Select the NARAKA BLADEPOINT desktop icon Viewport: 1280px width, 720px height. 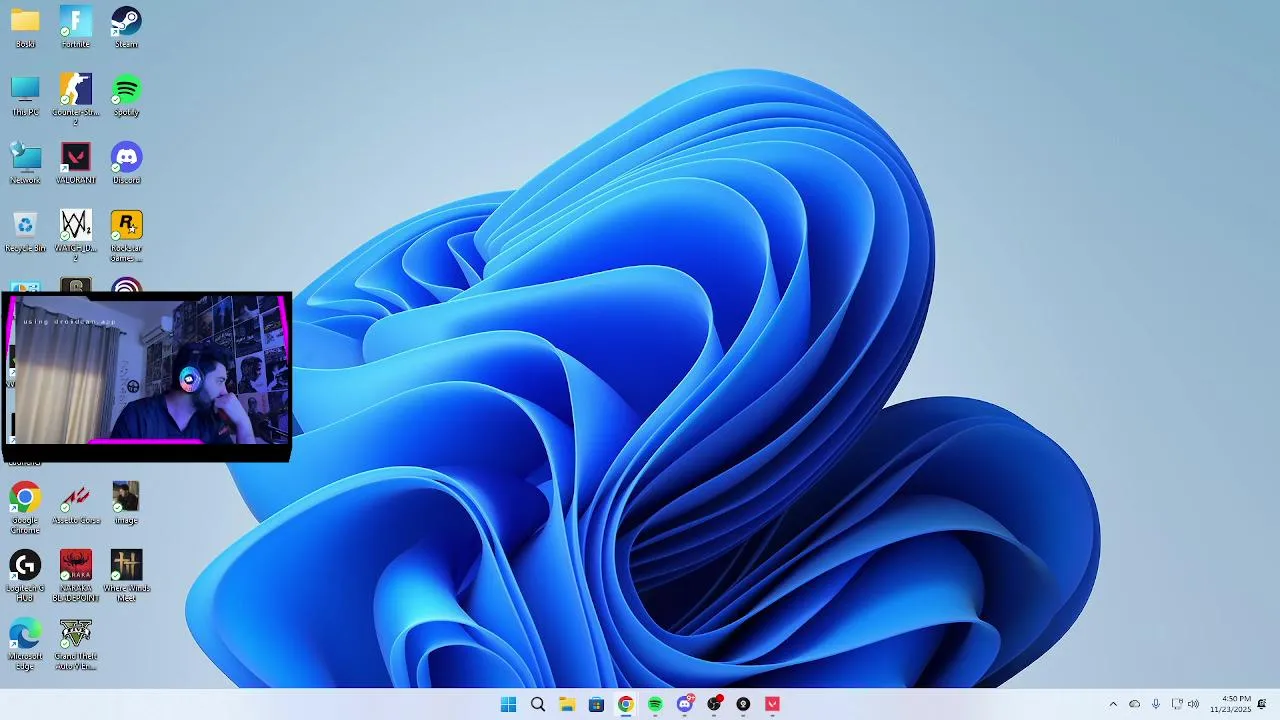click(75, 576)
